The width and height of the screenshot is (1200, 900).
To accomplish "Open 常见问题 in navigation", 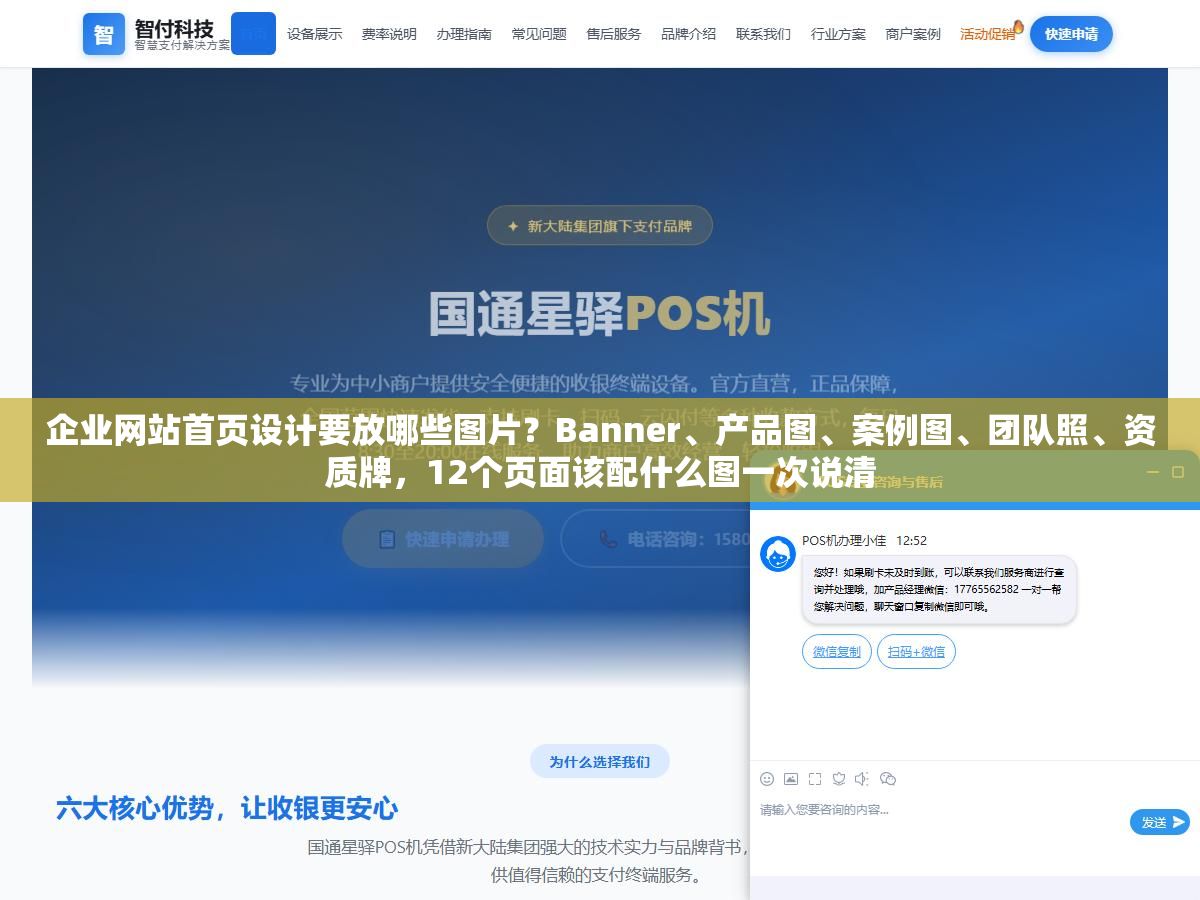I will [x=539, y=34].
